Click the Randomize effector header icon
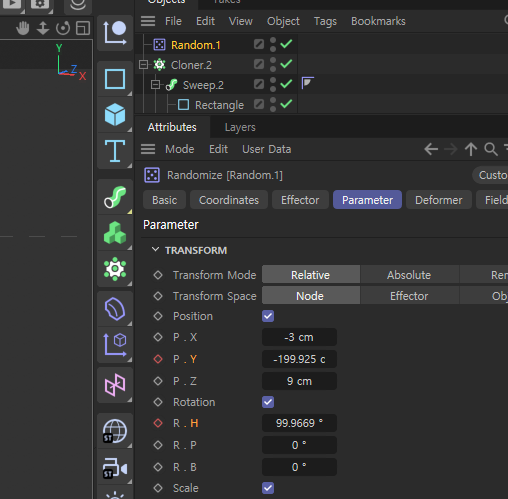This screenshot has height=499, width=508. (x=152, y=175)
